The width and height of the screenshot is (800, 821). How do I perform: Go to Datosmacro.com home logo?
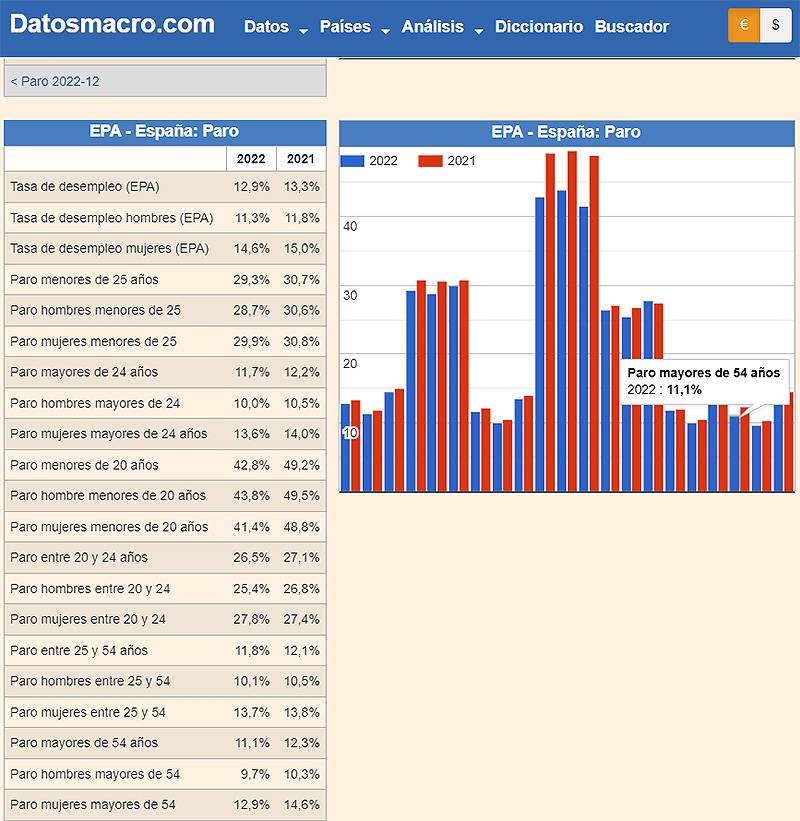point(112,25)
